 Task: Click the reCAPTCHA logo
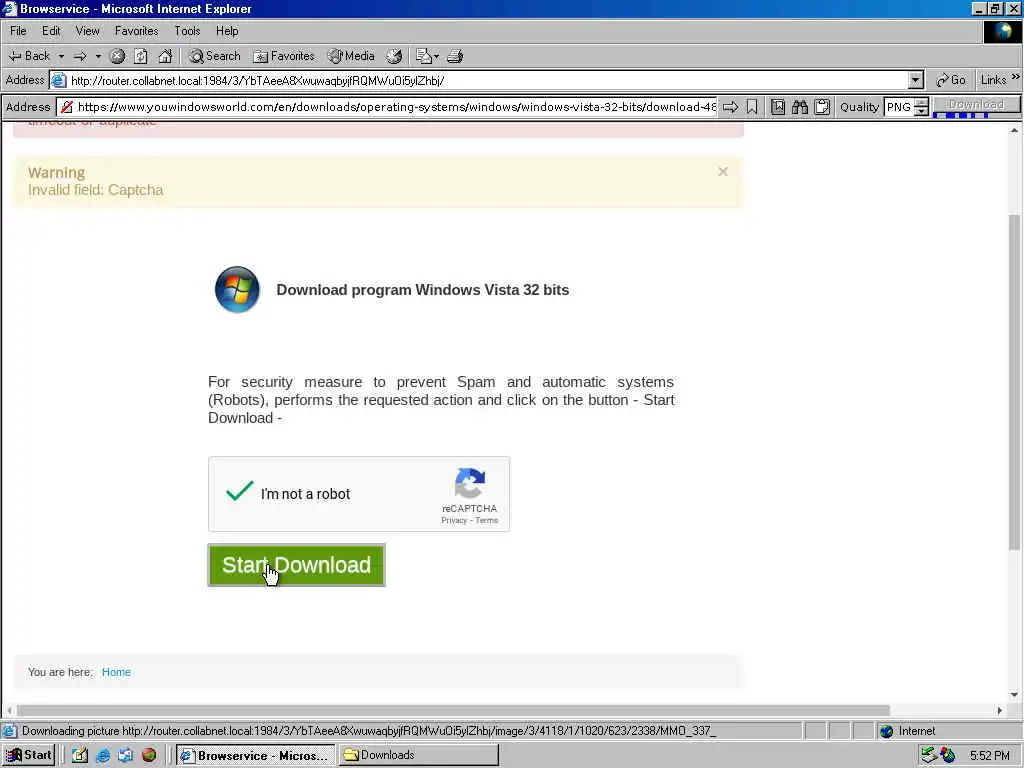pos(470,483)
